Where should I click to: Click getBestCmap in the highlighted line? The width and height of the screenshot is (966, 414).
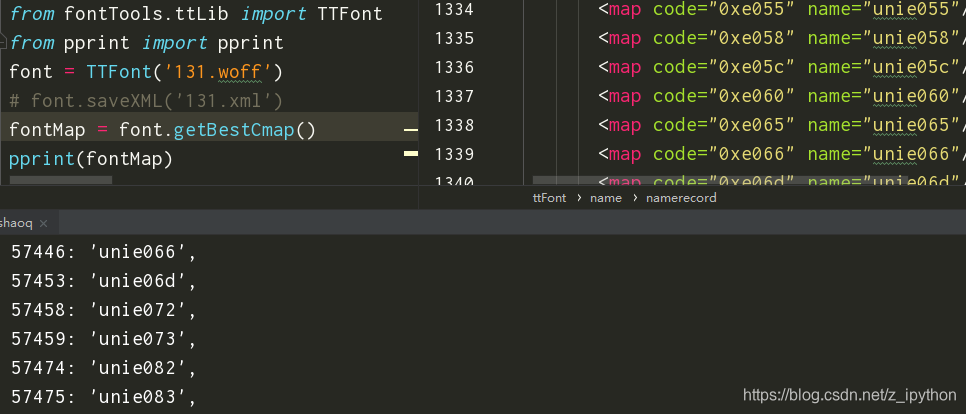tap(233, 130)
